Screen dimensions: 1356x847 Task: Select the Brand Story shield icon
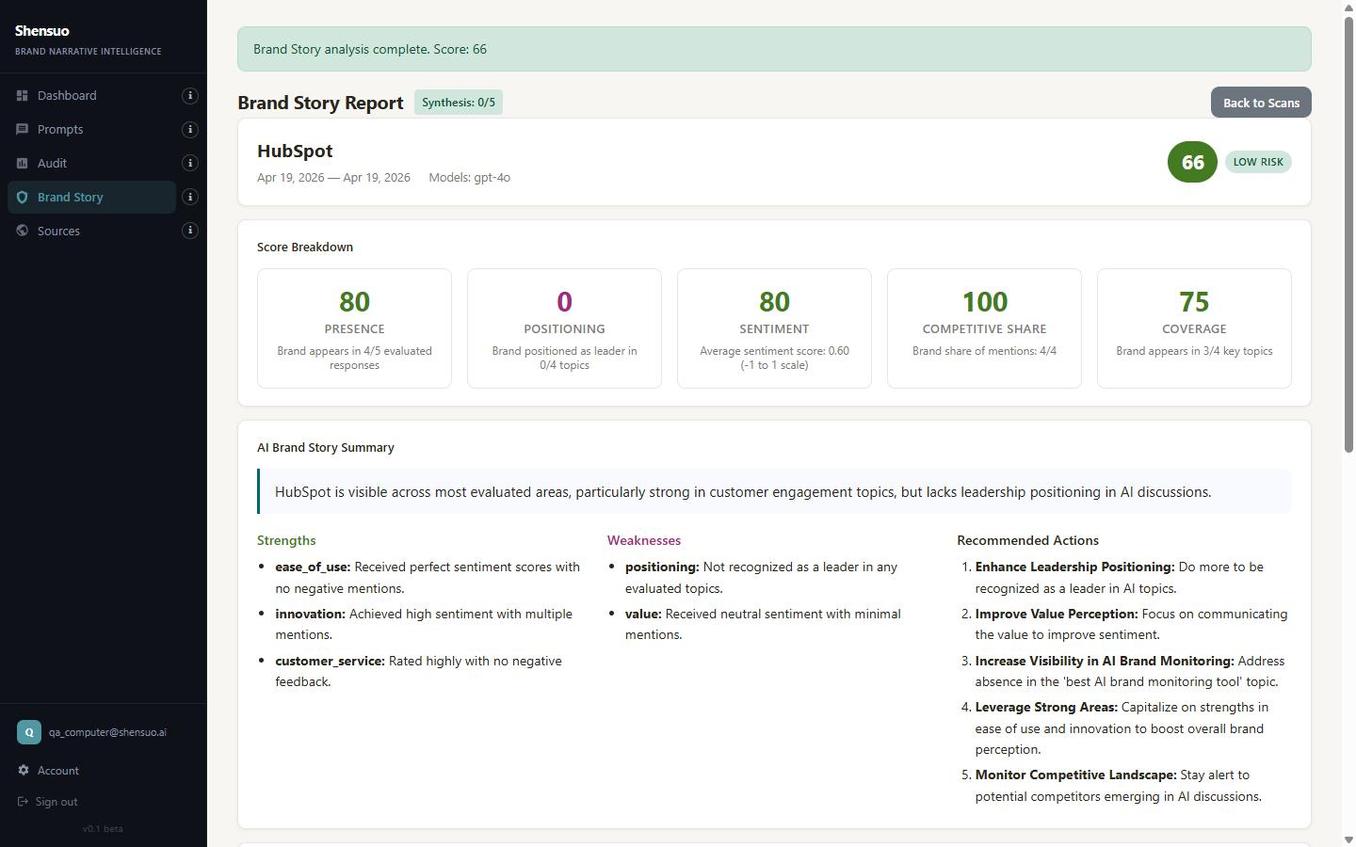coord(21,197)
